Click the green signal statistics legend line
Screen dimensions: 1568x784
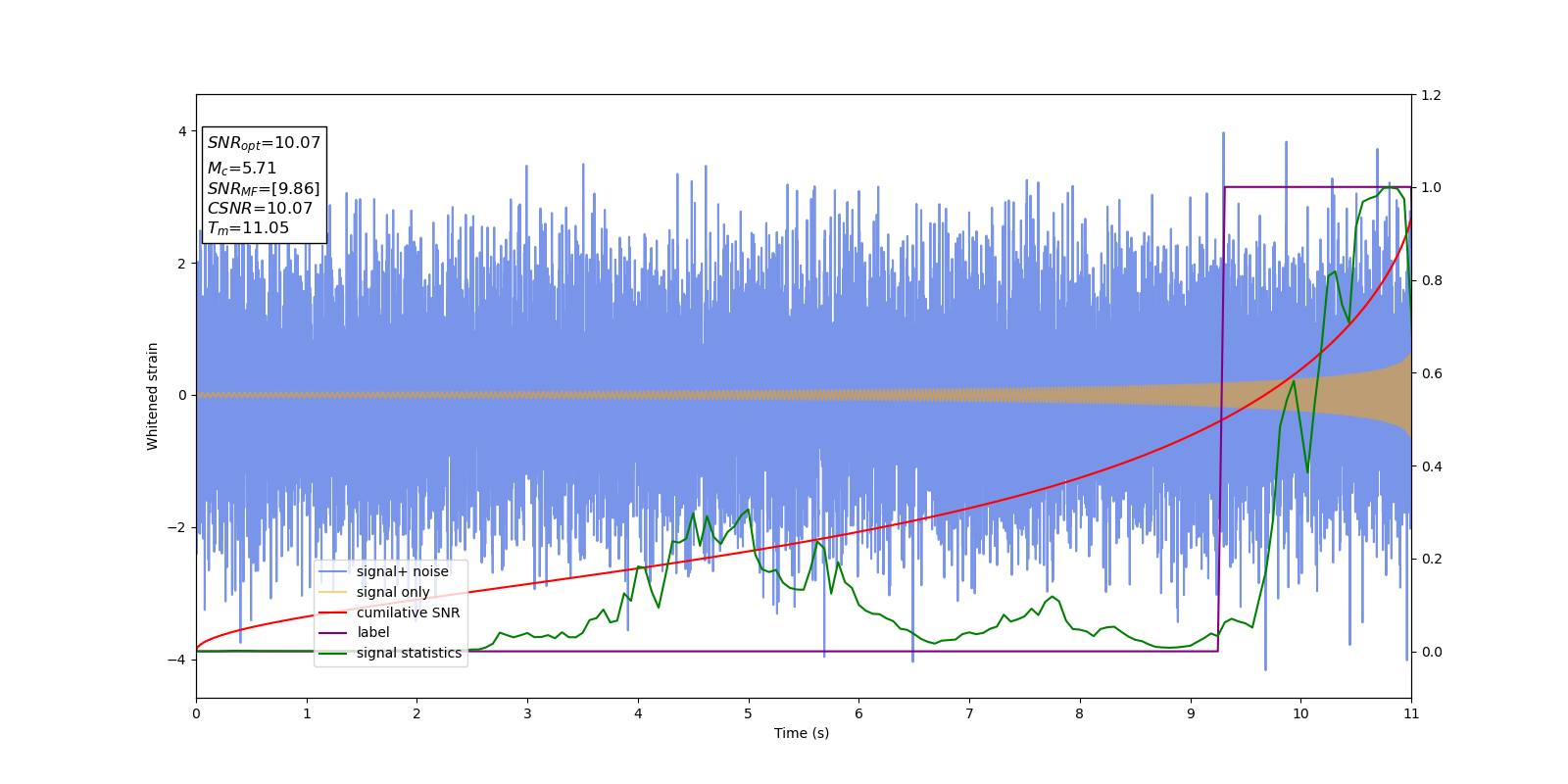click(333, 653)
